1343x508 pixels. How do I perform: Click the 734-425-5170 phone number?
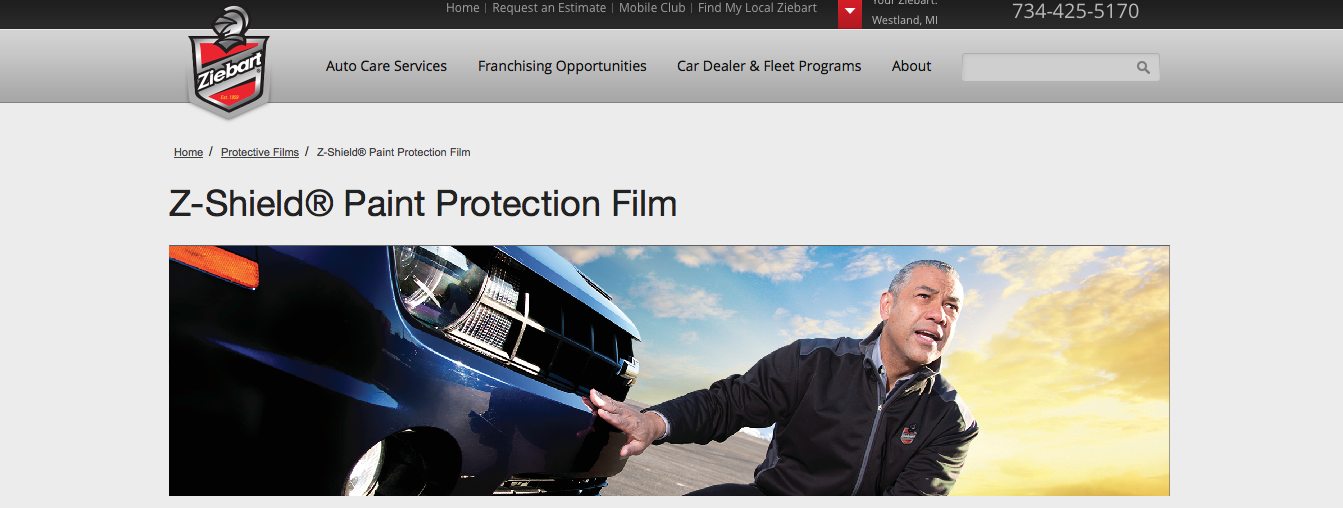(1075, 12)
